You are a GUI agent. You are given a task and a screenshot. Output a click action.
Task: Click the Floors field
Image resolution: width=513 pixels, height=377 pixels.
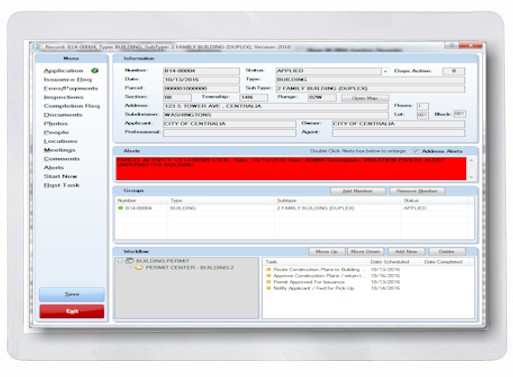pos(423,106)
